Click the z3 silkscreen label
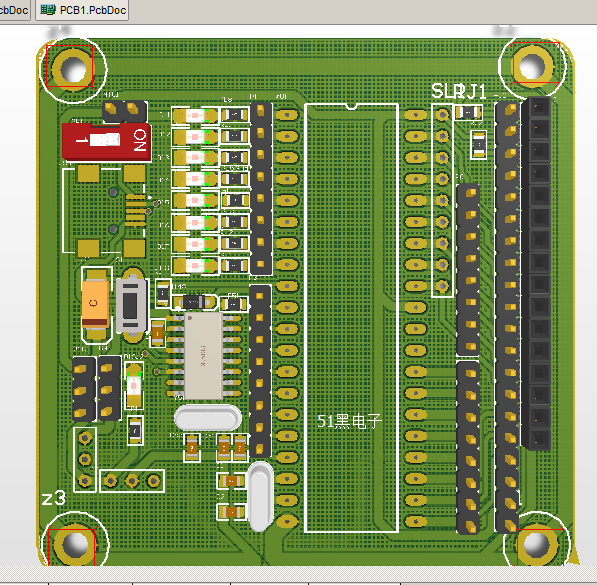 [x=54, y=498]
